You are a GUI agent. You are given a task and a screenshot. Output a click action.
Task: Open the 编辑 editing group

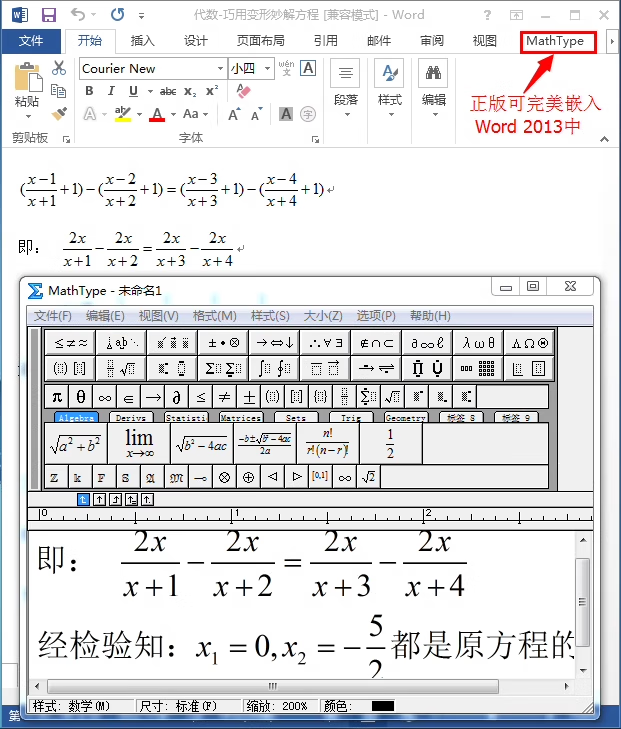(x=434, y=88)
